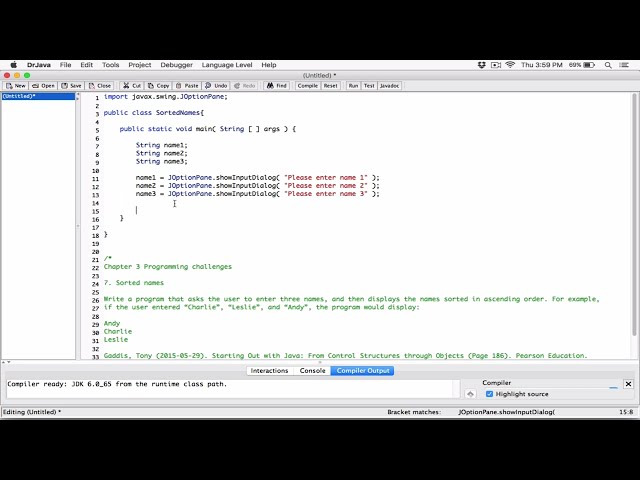
Task: Click the 'Leslie' comment on line 31
Action: [116, 340]
